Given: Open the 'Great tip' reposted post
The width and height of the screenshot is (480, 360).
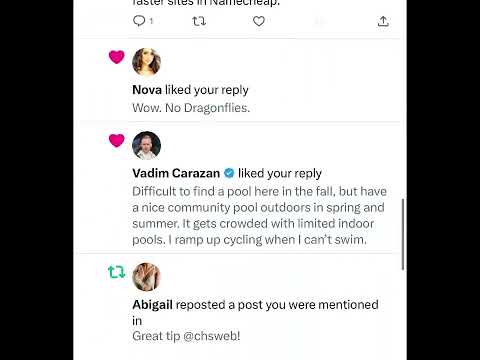Looking at the screenshot, I should pyautogui.click(x=186, y=336).
